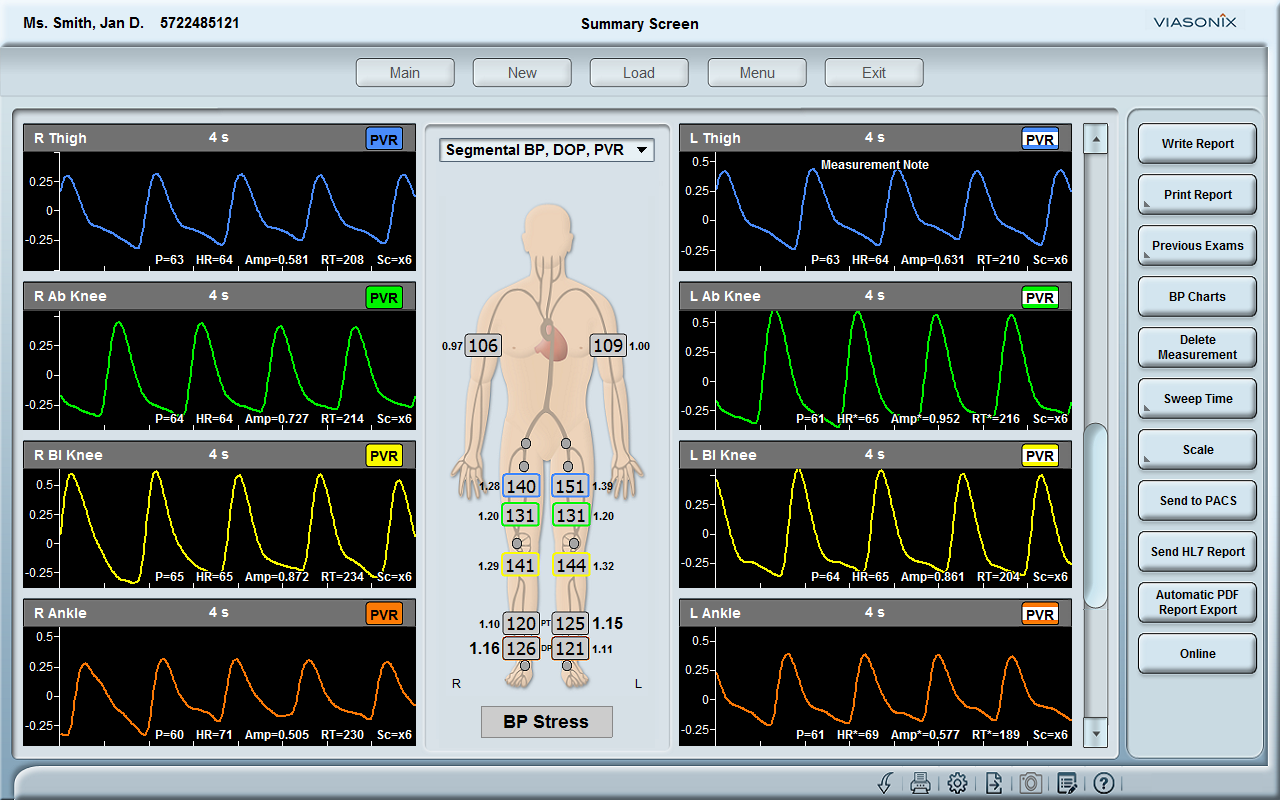
Task: Open settings via the gear icon
Action: [957, 783]
